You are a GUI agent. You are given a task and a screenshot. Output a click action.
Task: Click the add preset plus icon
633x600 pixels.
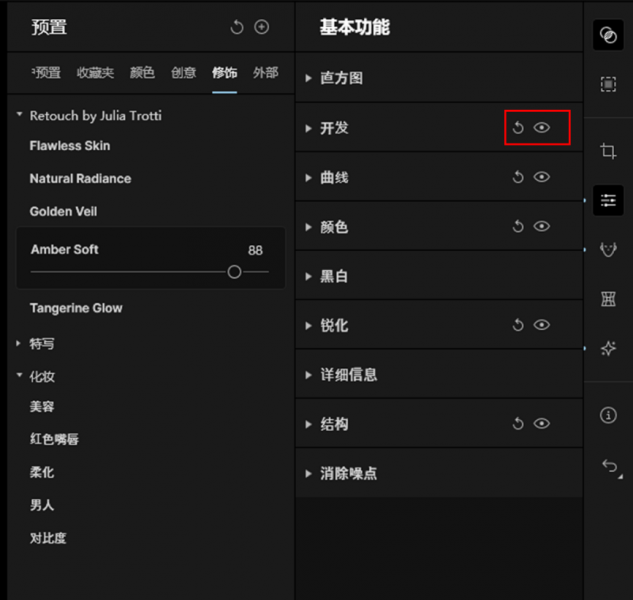click(262, 27)
